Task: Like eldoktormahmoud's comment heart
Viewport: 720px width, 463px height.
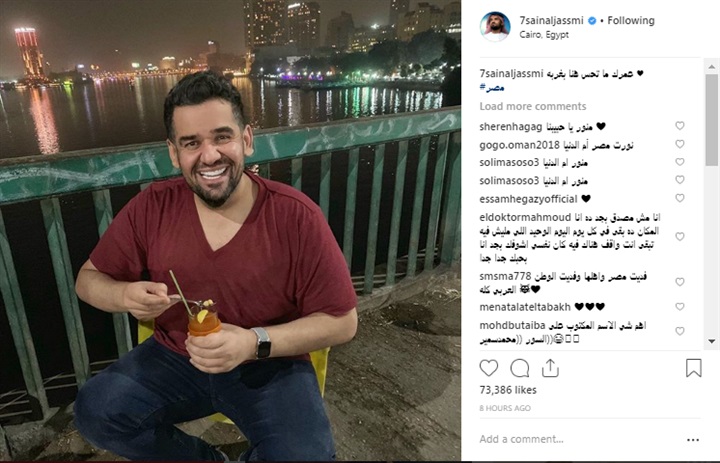Action: click(x=680, y=236)
